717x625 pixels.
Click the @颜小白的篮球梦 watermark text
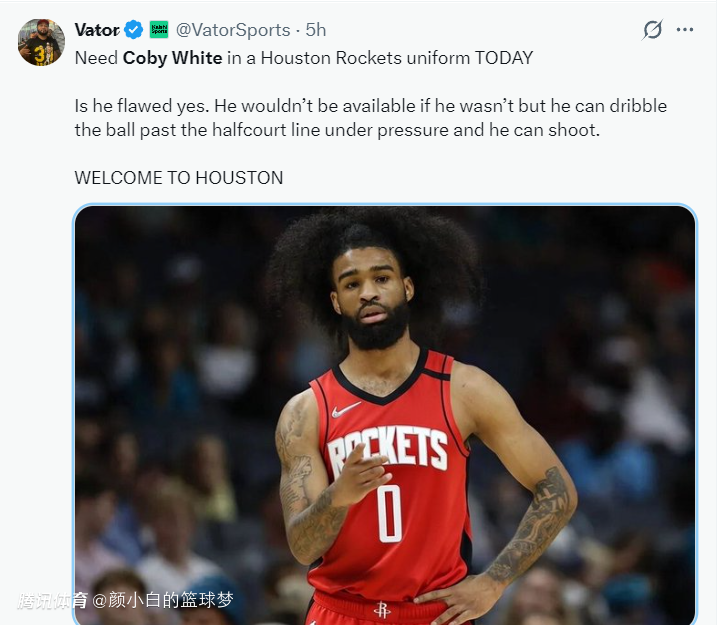[163, 600]
